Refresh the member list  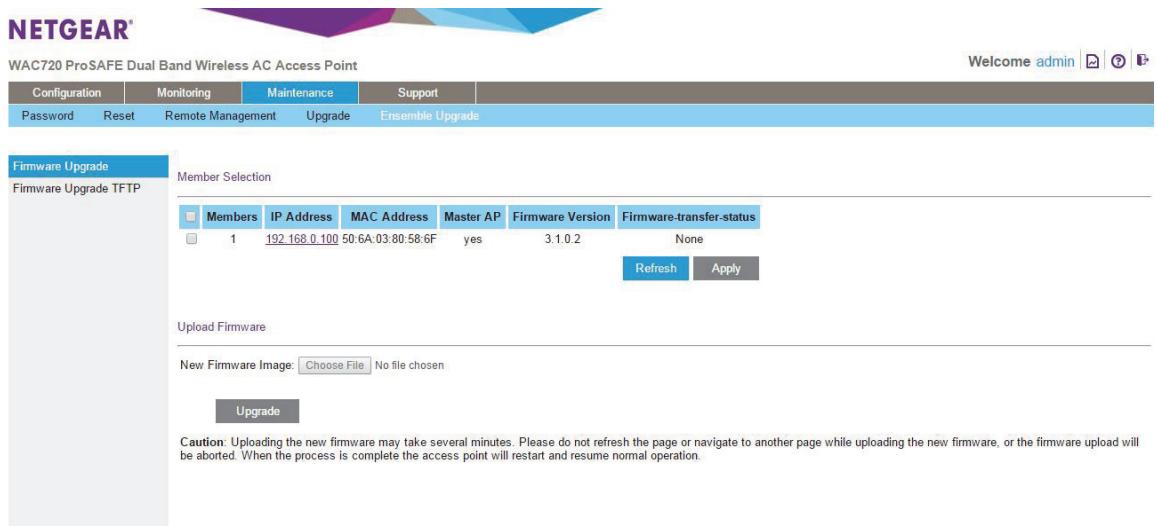pos(655,269)
